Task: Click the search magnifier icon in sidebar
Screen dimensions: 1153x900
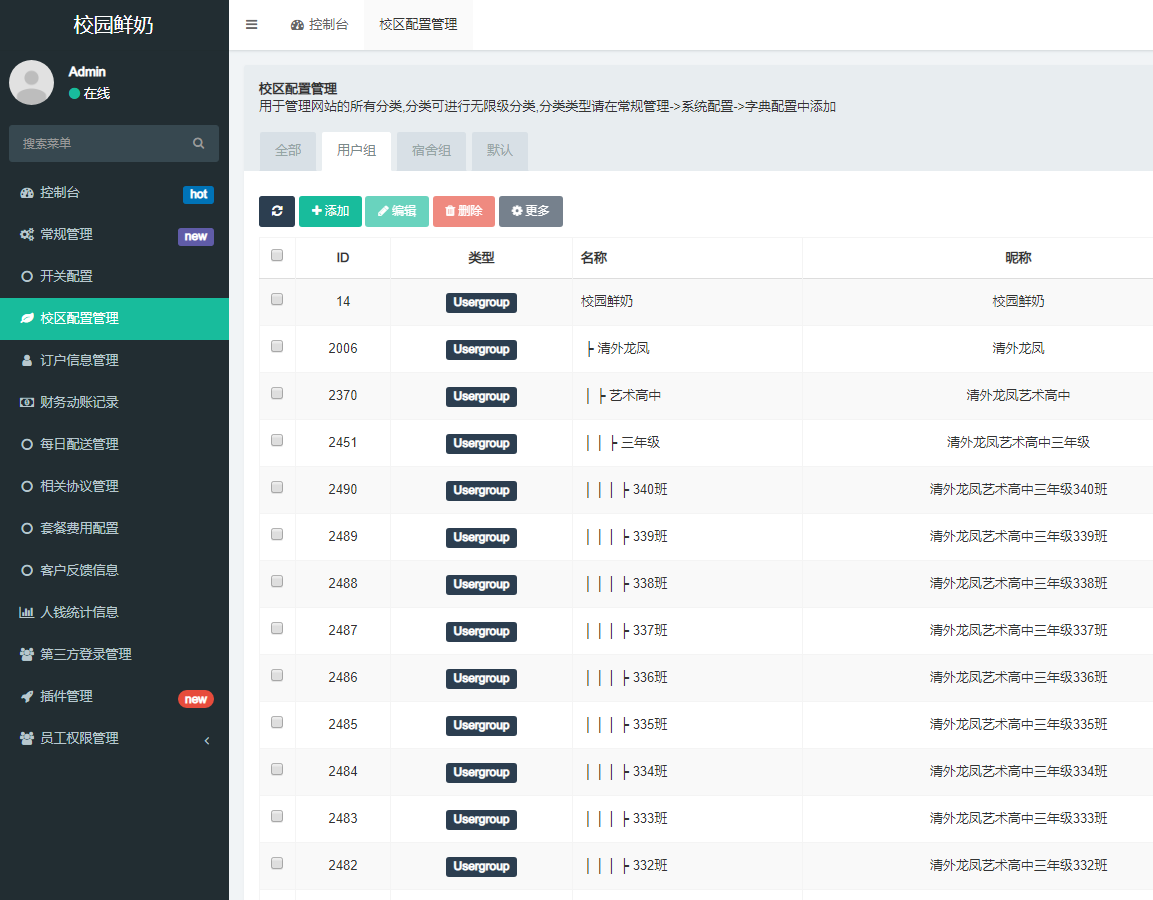Action: coord(199,144)
